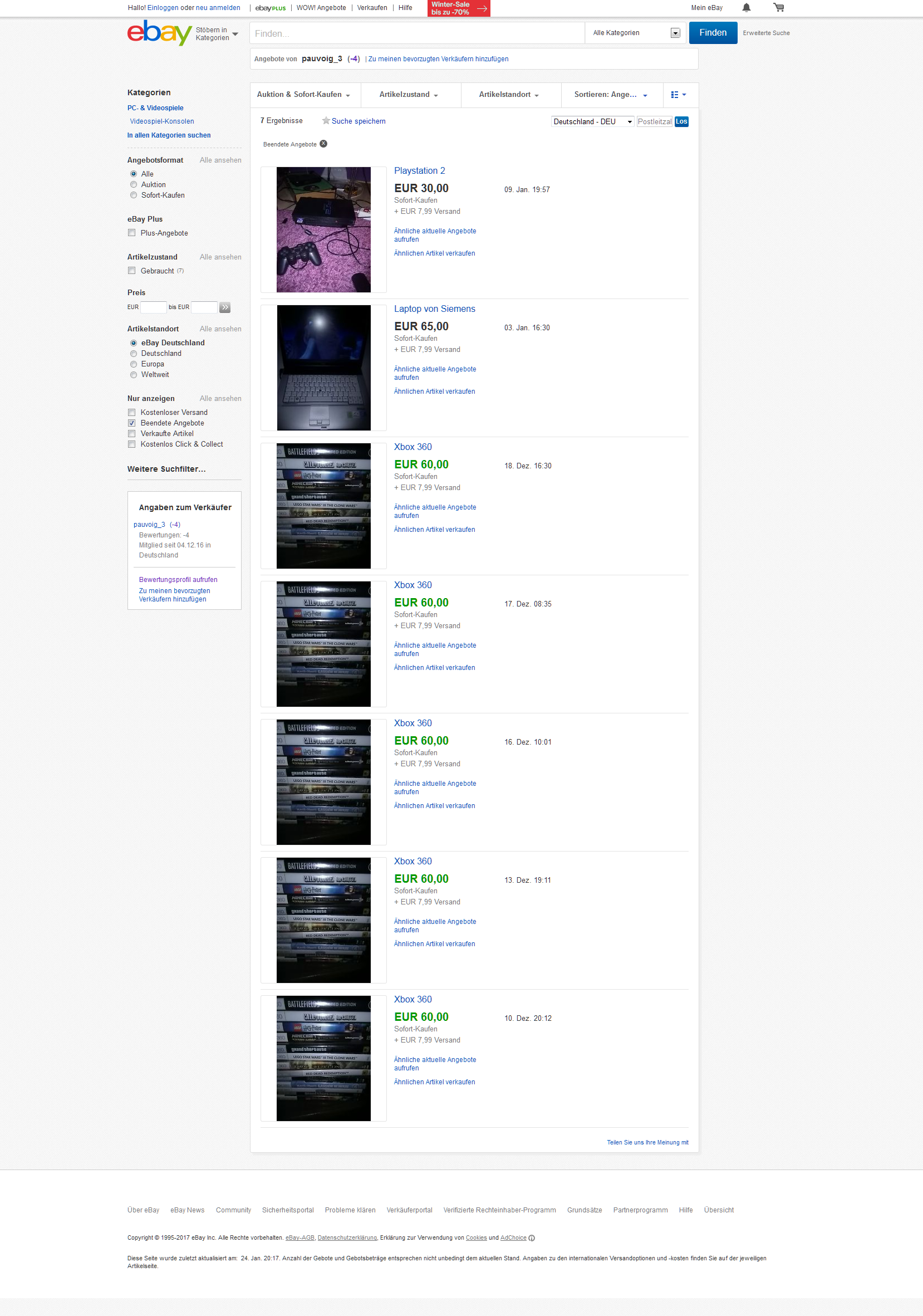The width and height of the screenshot is (923, 1316).
Task: Open the list view options icon
Action: (679, 95)
